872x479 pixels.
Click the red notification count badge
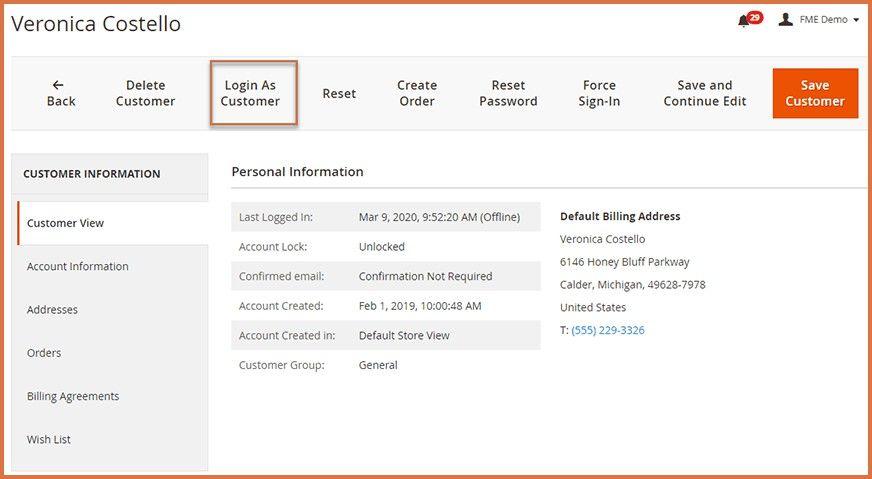(755, 17)
